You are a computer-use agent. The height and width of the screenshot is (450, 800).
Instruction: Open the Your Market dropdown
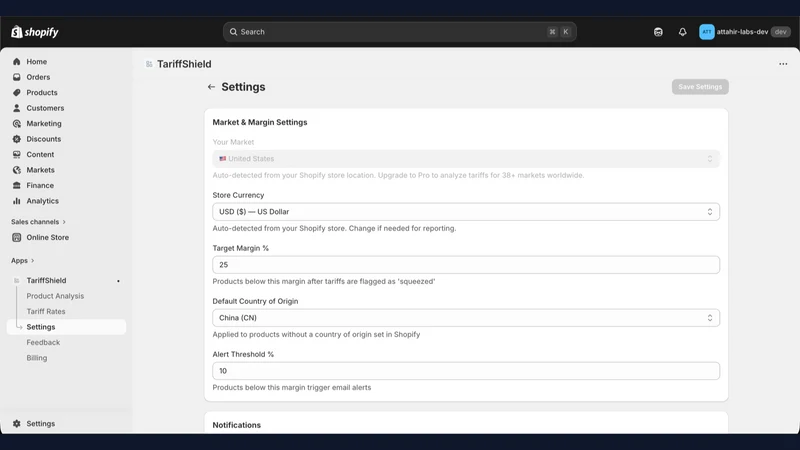466,159
